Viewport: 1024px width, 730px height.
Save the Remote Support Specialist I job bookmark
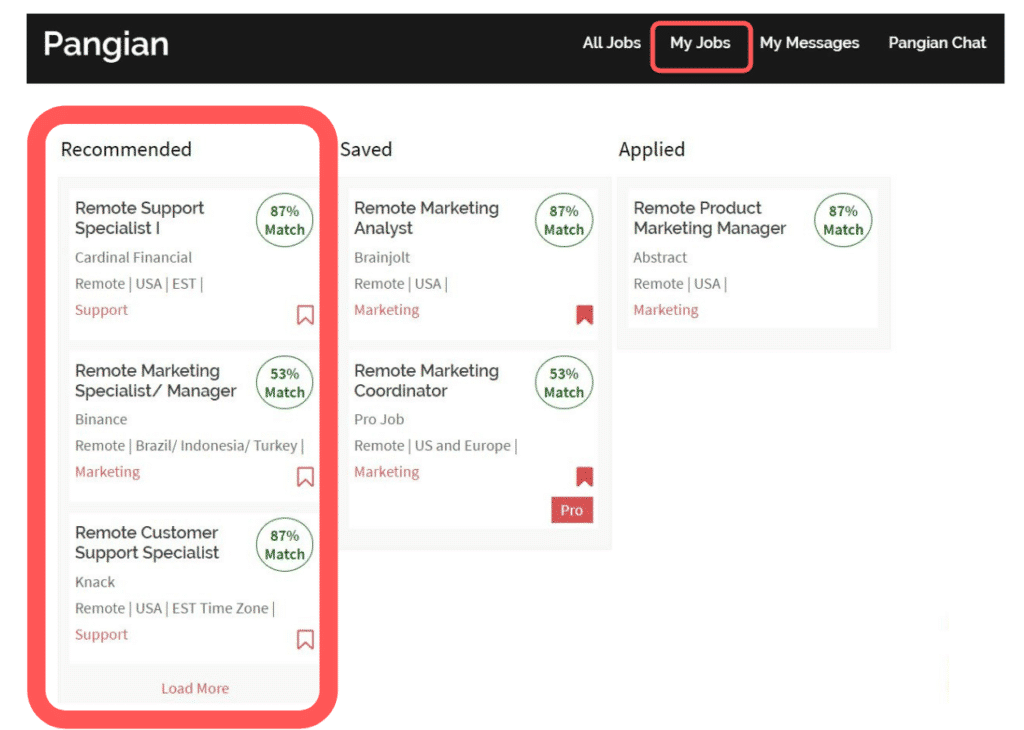point(305,315)
